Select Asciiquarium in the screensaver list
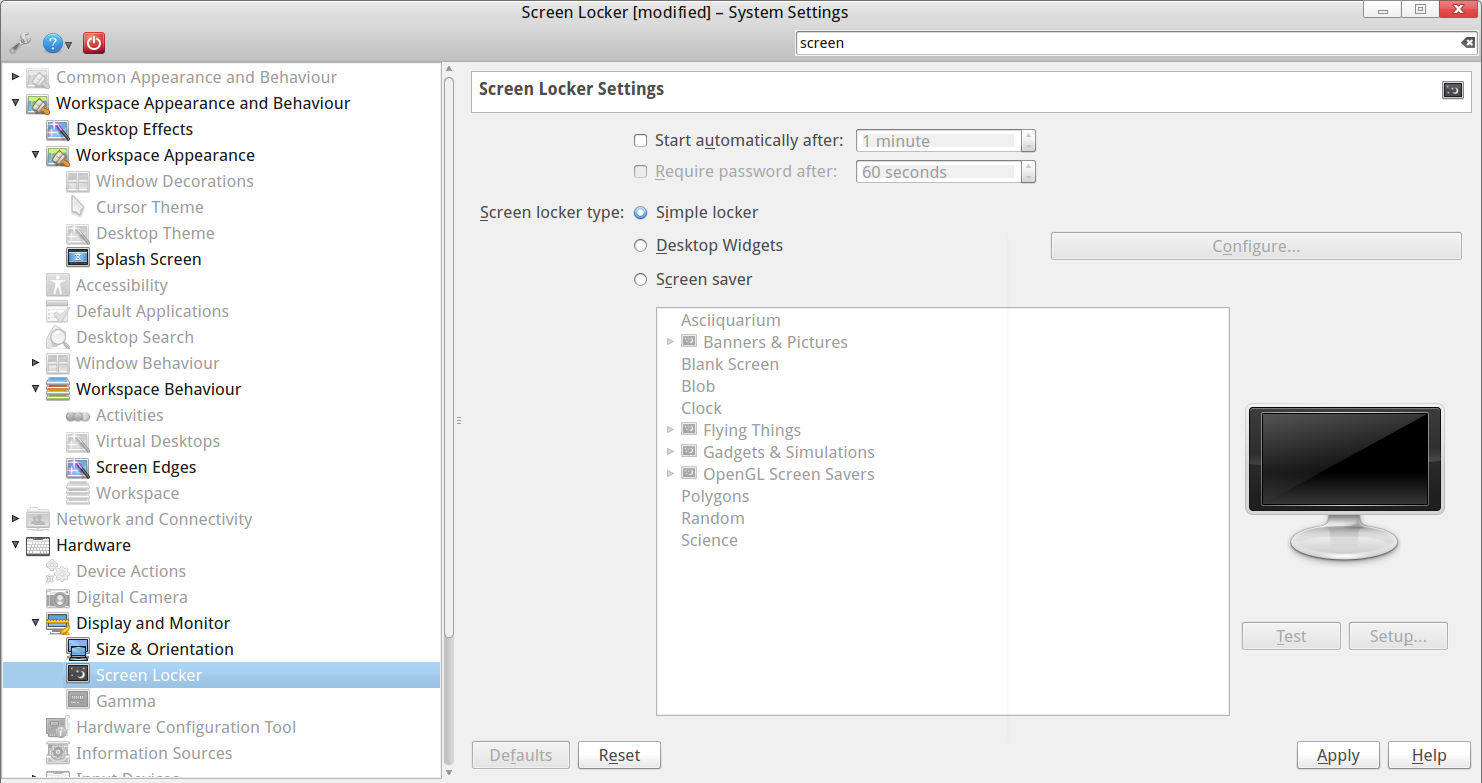Viewport: 1482px width, 783px height. [x=731, y=320]
